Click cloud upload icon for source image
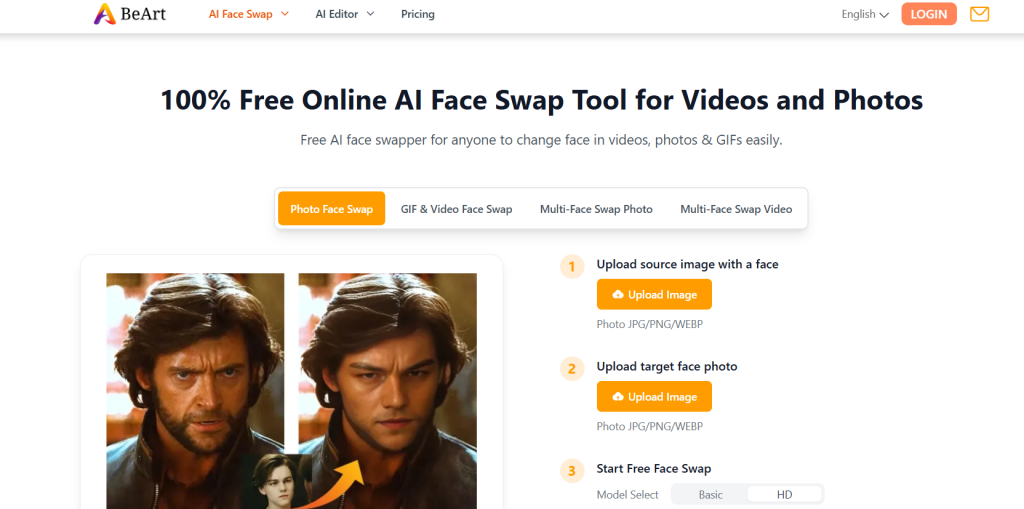This screenshot has height=509, width=1024. click(618, 295)
